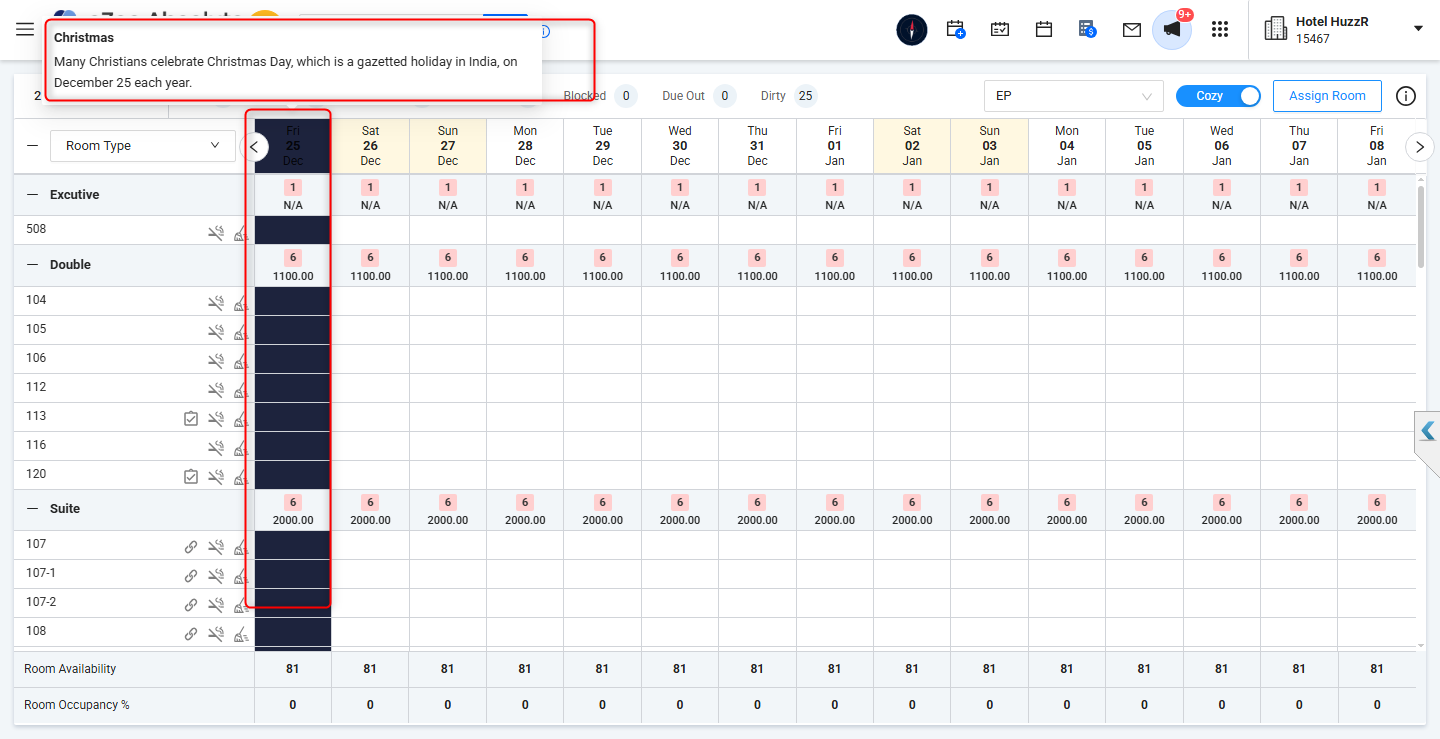Click the Room Occupancy % label
This screenshot has width=1440, height=739.
point(77,705)
